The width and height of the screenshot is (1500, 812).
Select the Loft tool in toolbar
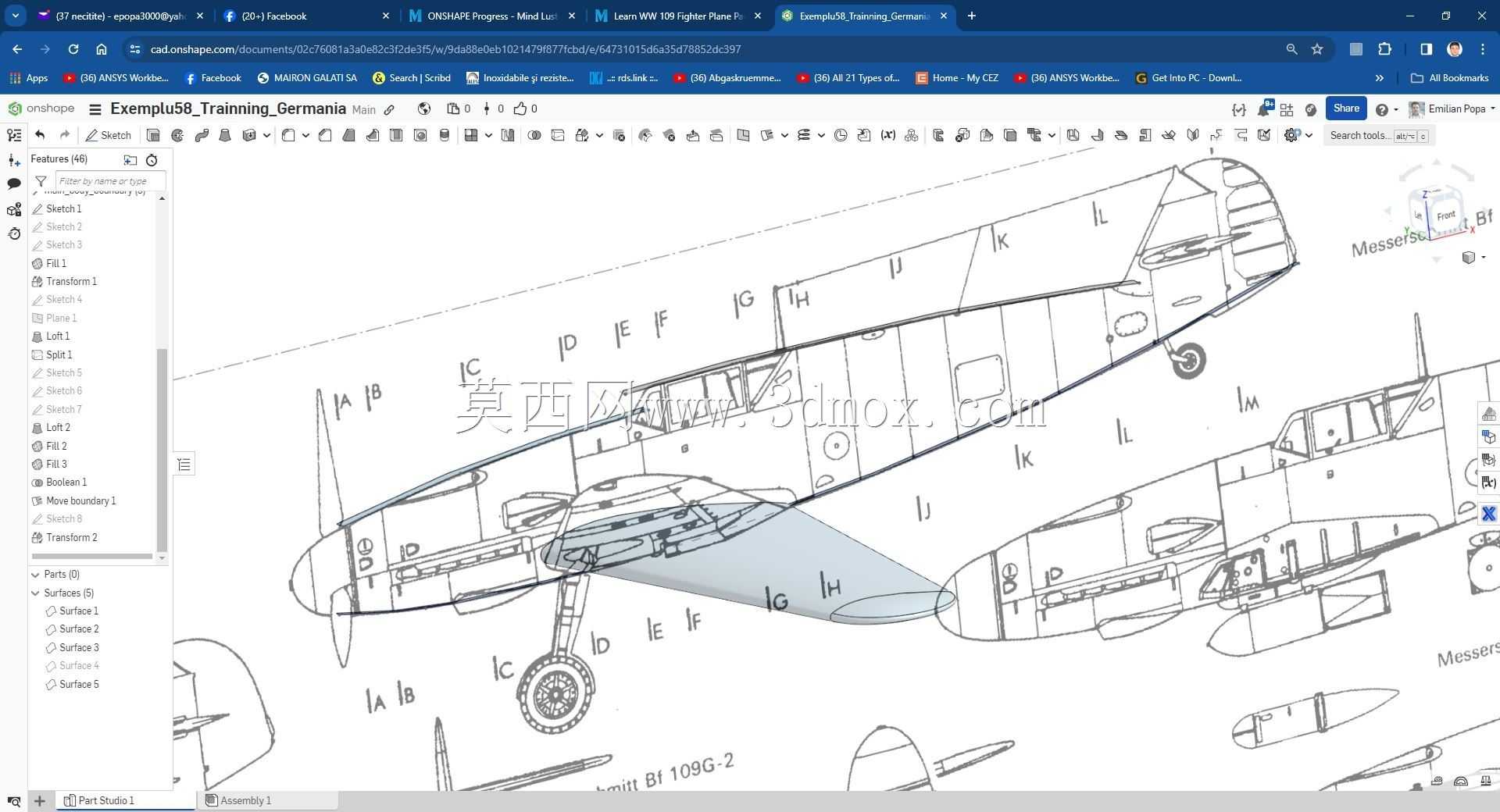click(225, 135)
